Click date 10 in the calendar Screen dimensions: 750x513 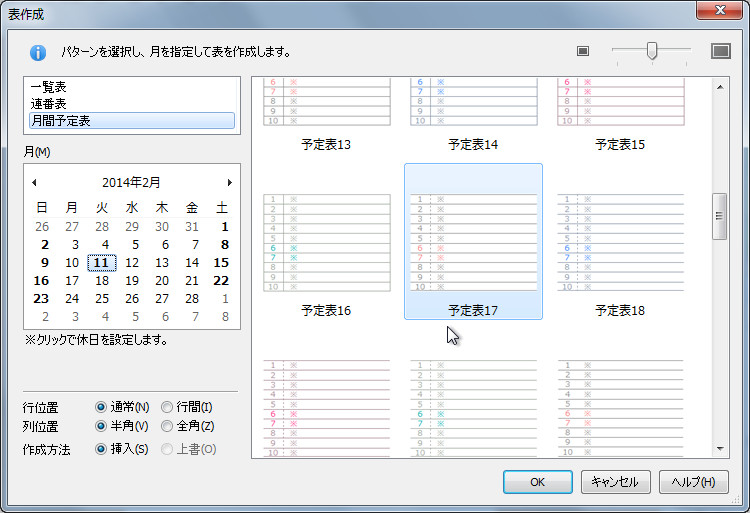(72, 262)
